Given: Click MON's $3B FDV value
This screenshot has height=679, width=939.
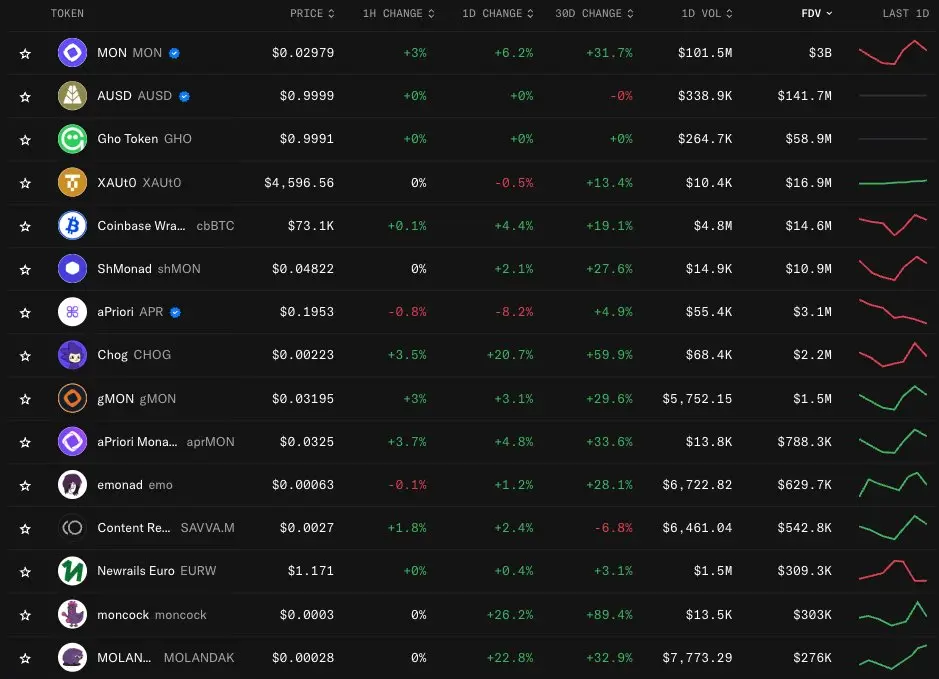Looking at the screenshot, I should 820,53.
